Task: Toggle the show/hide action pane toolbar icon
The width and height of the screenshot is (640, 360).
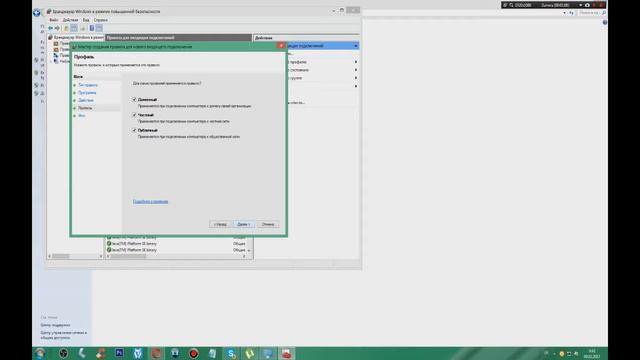Action: tap(99, 28)
